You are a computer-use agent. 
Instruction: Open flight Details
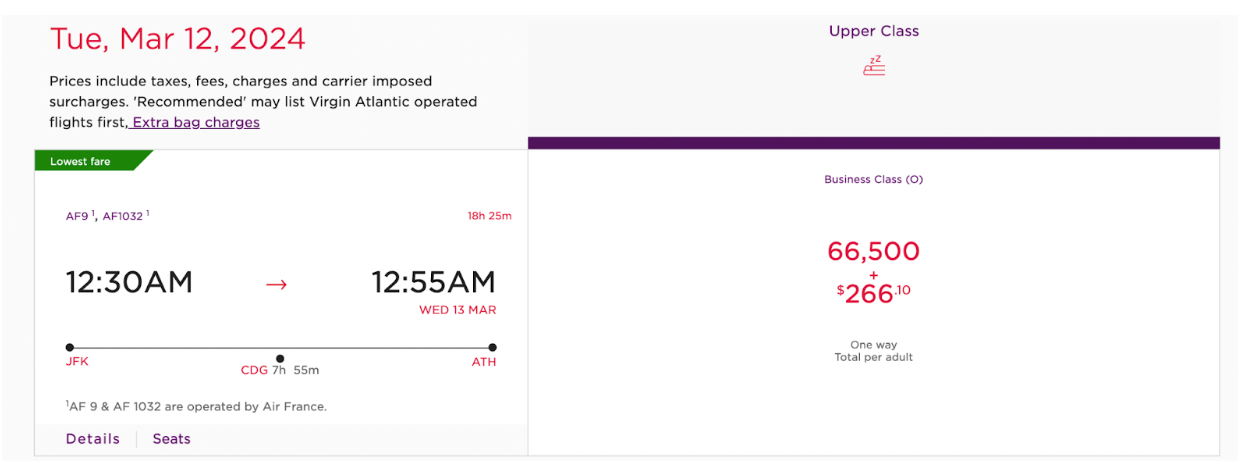(93, 439)
